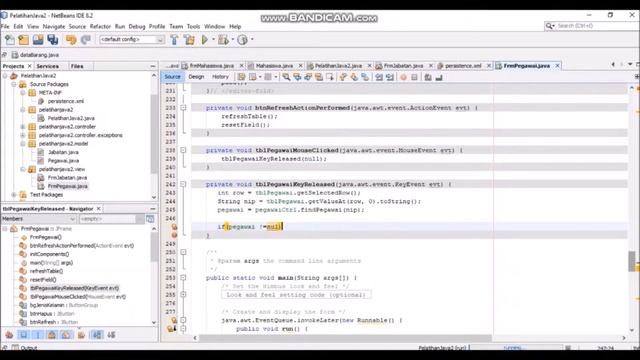The image size is (640, 360).
Task: Toggle Show Inherited Members filter
Action: (x=9, y=335)
